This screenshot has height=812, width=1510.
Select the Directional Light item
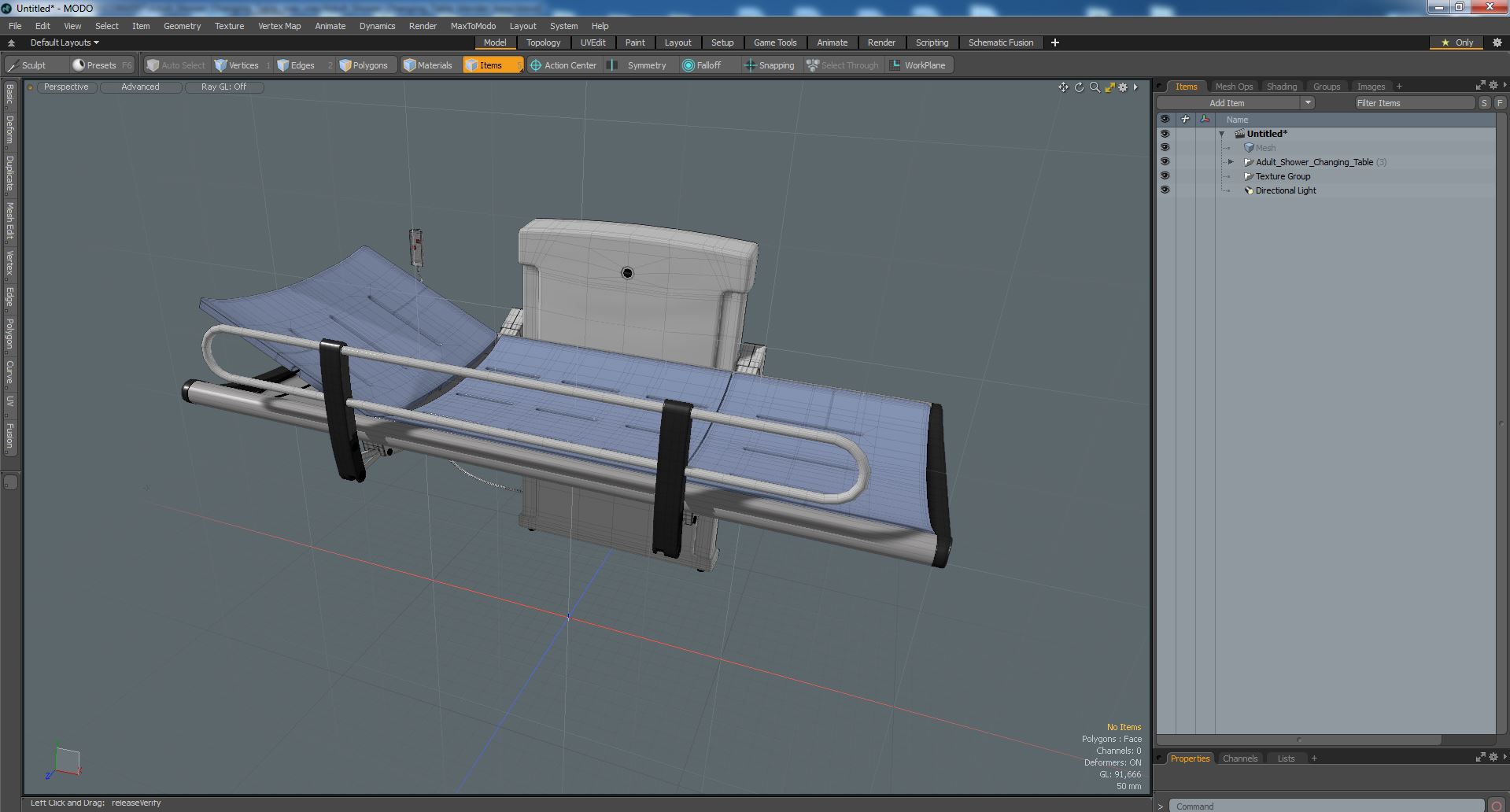1286,190
